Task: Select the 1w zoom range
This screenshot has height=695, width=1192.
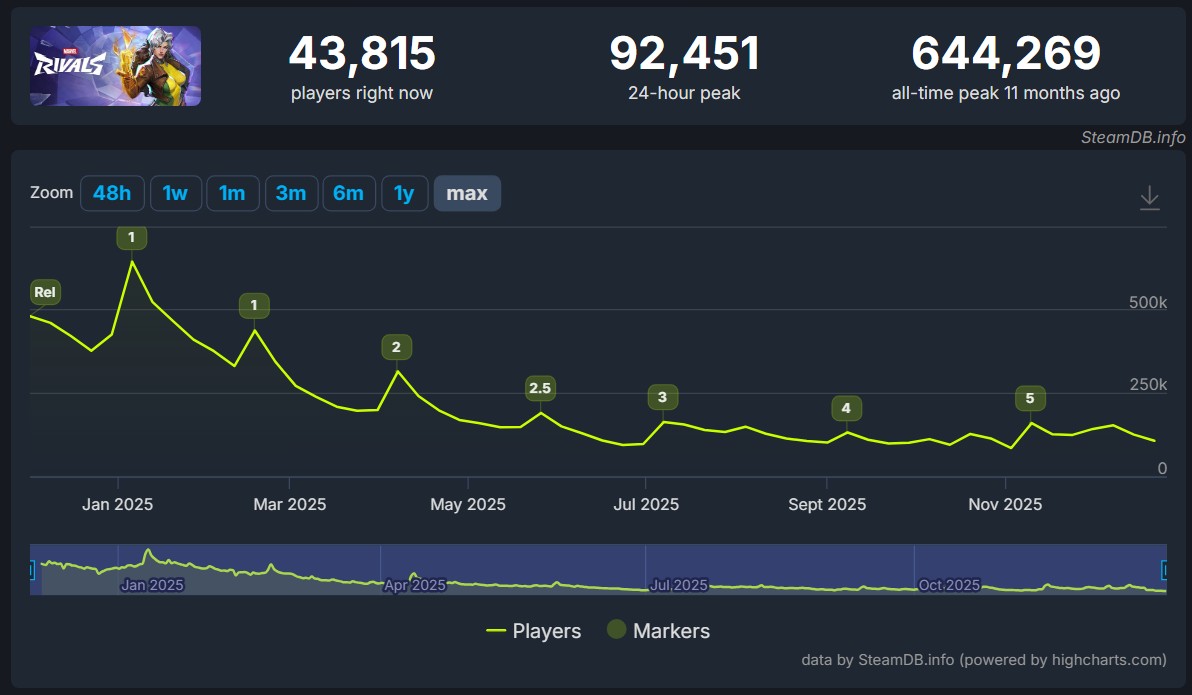Action: click(x=175, y=193)
